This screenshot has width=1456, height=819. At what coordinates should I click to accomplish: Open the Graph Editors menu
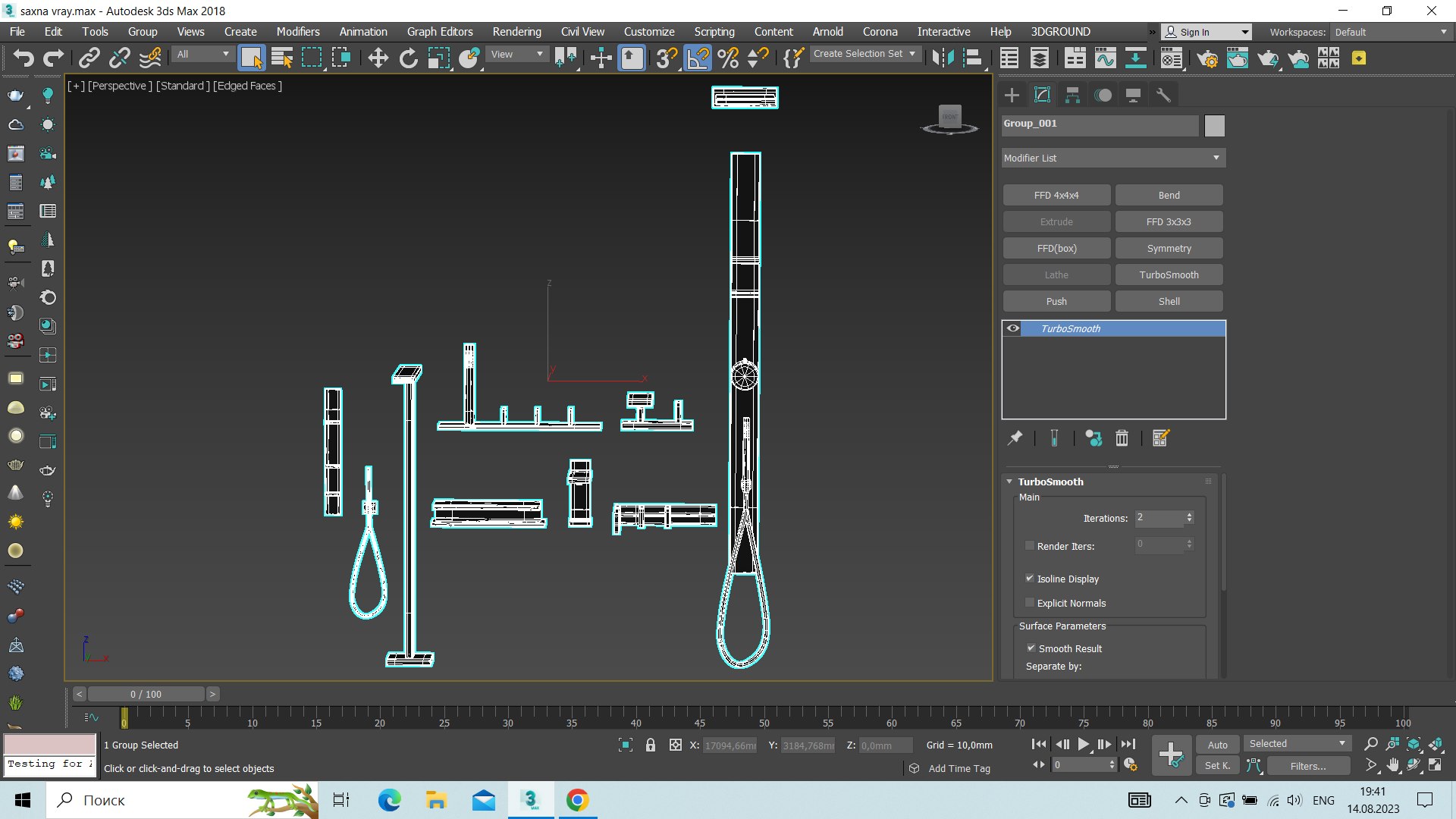coord(440,32)
